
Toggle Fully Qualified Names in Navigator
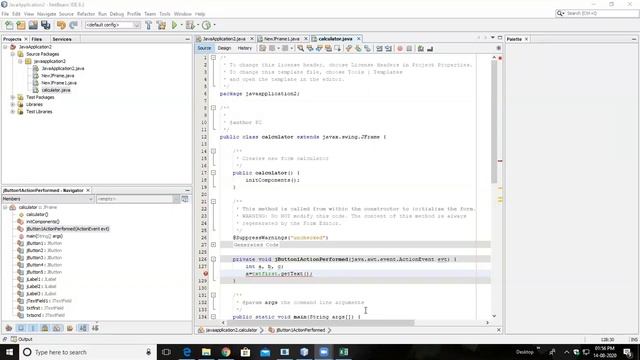(x=70, y=328)
